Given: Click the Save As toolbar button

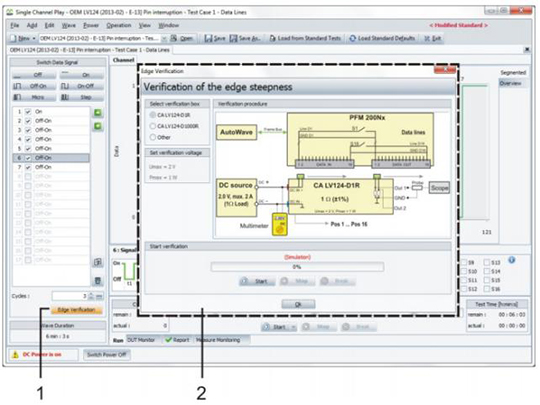Looking at the screenshot, I should pos(245,38).
